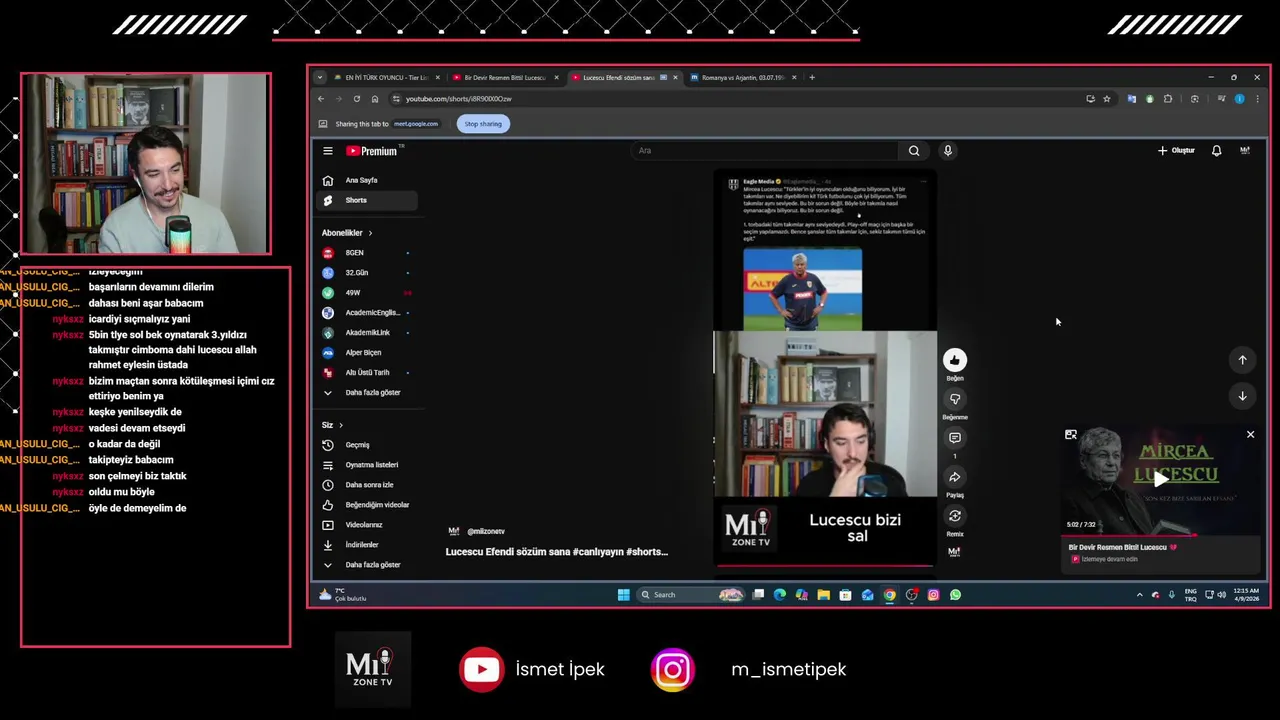
Task: Open a new browser tab
Action: point(812,77)
